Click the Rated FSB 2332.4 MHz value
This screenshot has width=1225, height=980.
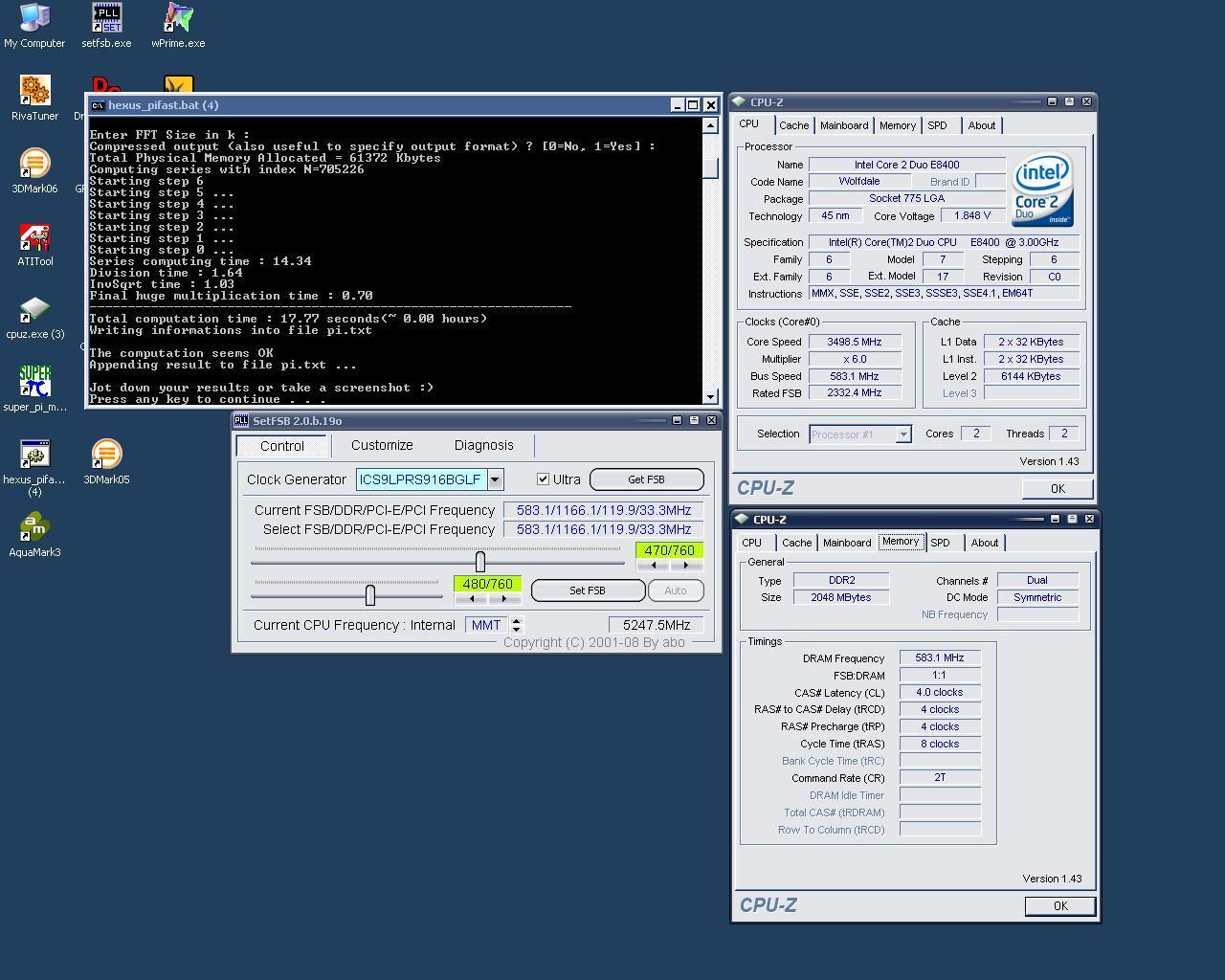coord(855,393)
